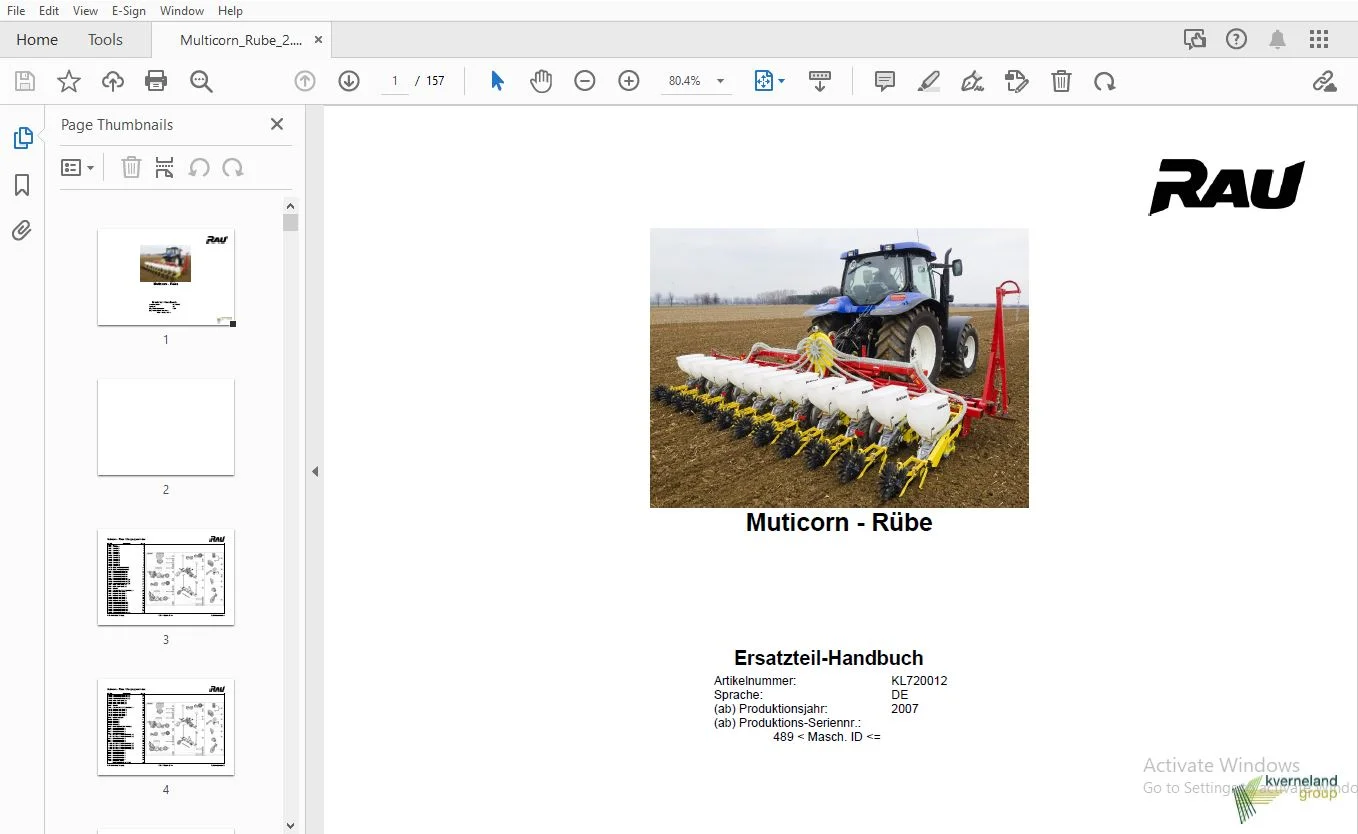Click the 'Ersatzteil-Handbuch' heading

pyautogui.click(x=829, y=658)
